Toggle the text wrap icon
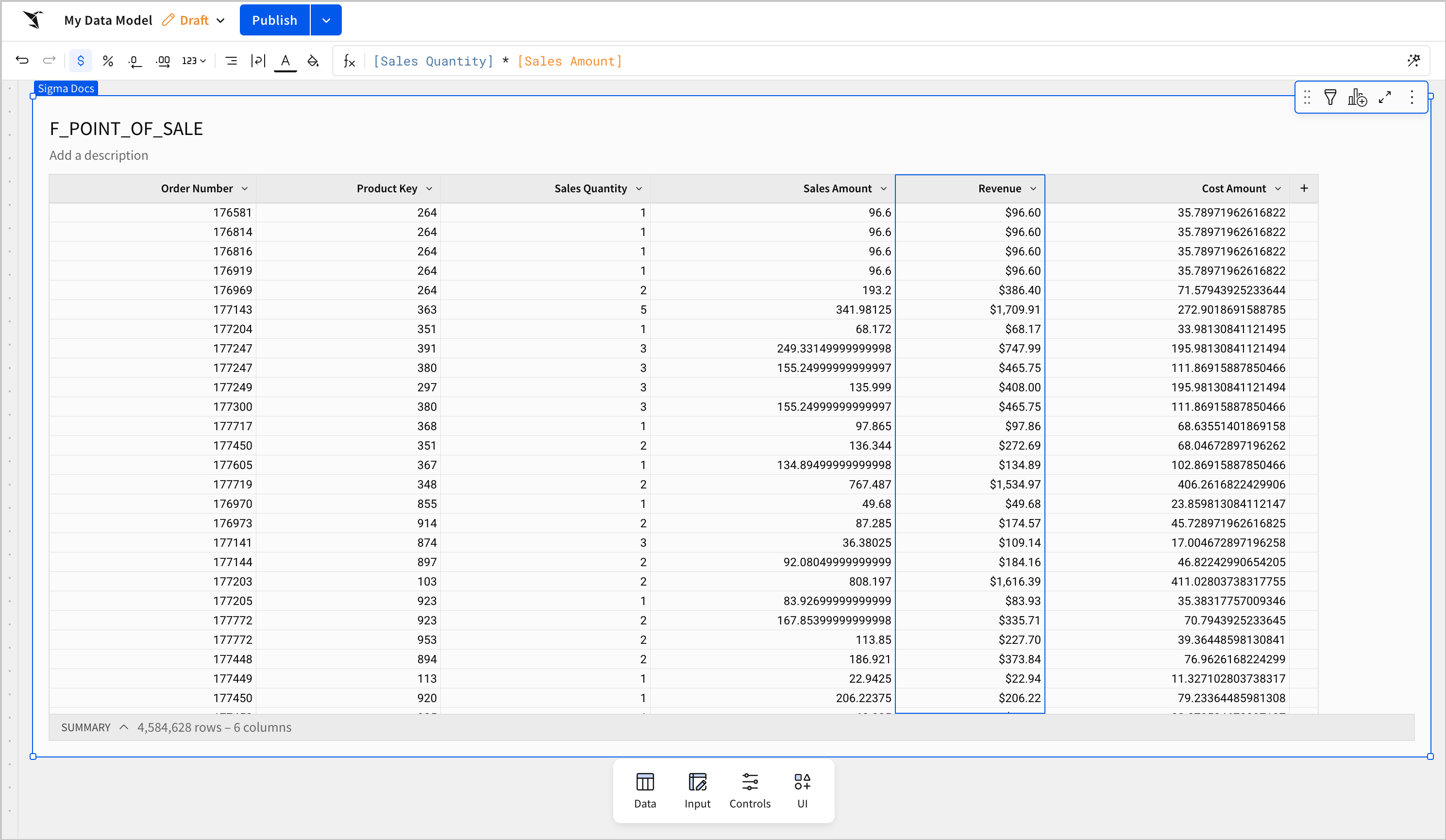Screen dimensions: 1446x840 point(258,61)
